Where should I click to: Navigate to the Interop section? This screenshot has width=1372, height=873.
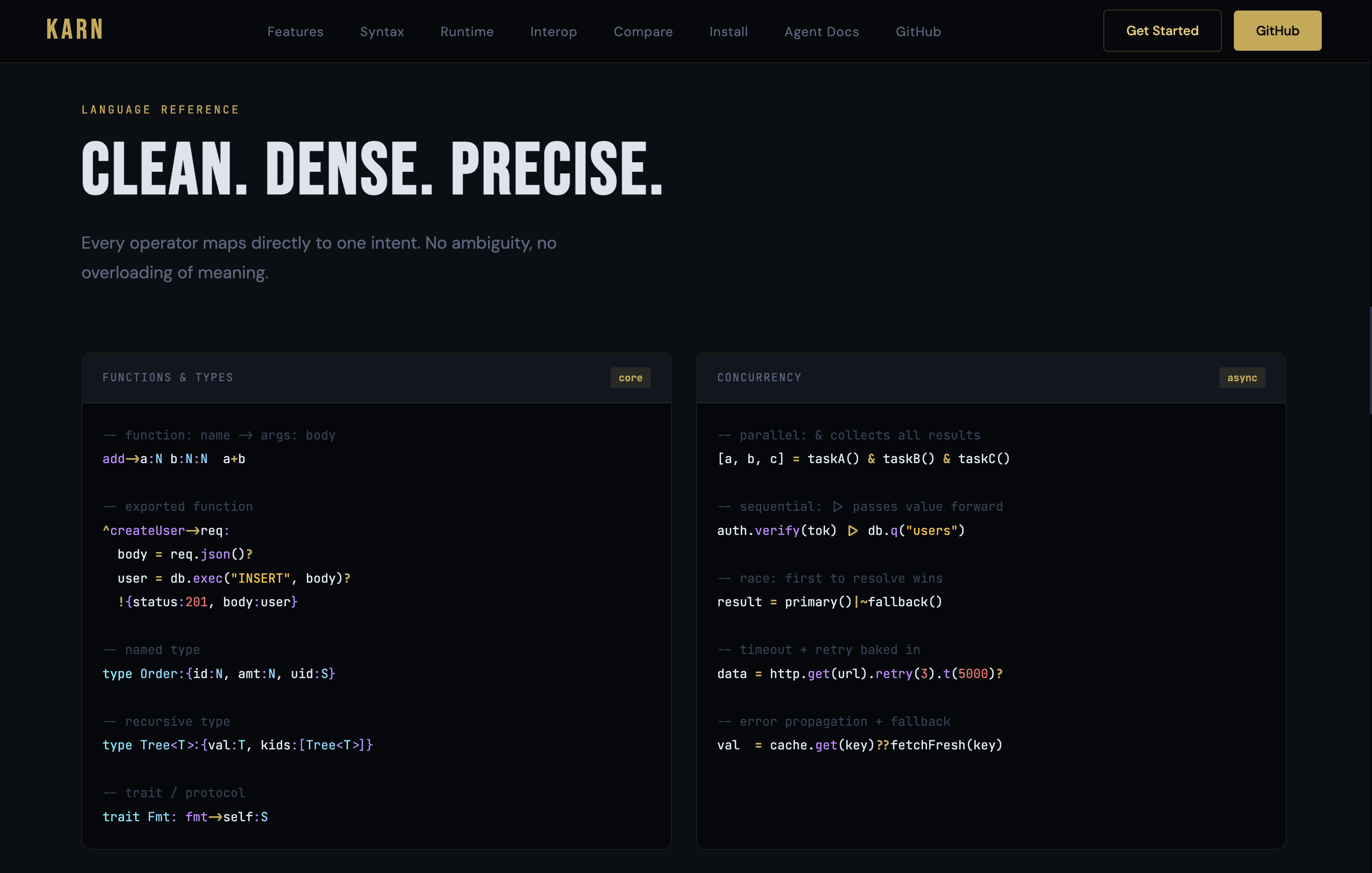(553, 32)
